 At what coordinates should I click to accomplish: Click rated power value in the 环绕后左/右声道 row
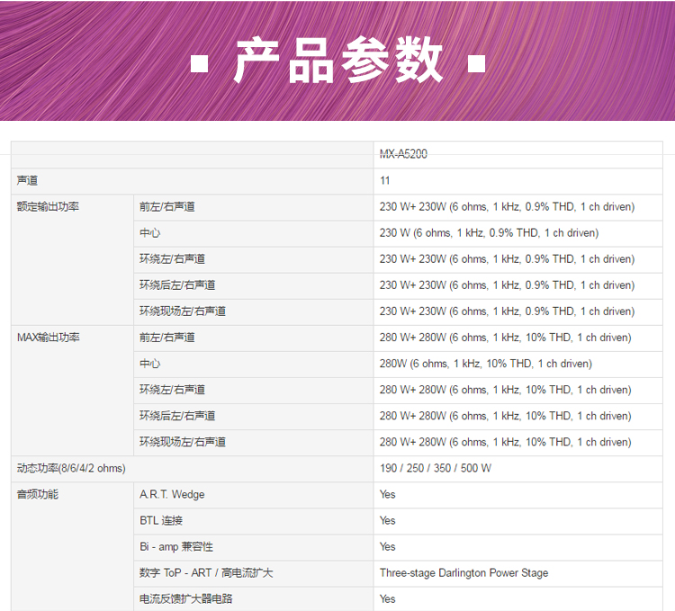pos(507,285)
